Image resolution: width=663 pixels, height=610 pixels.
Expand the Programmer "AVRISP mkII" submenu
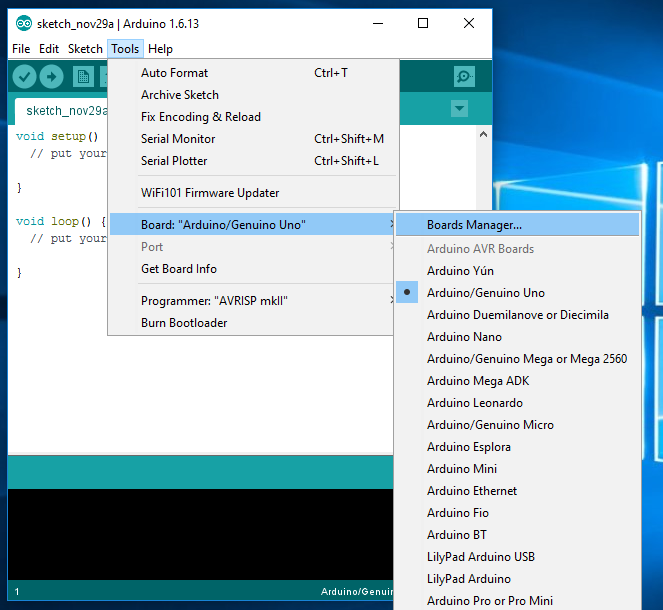click(x=252, y=301)
